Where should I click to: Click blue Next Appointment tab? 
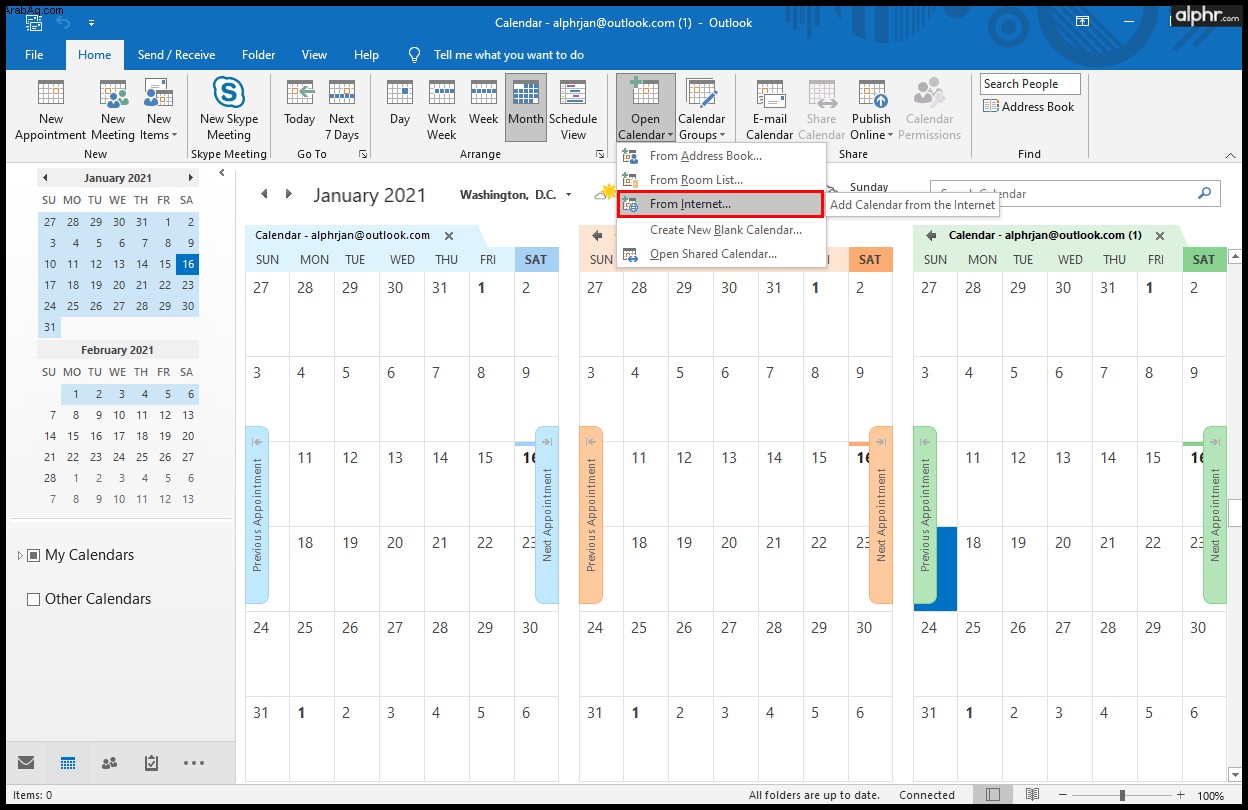pyautogui.click(x=547, y=515)
